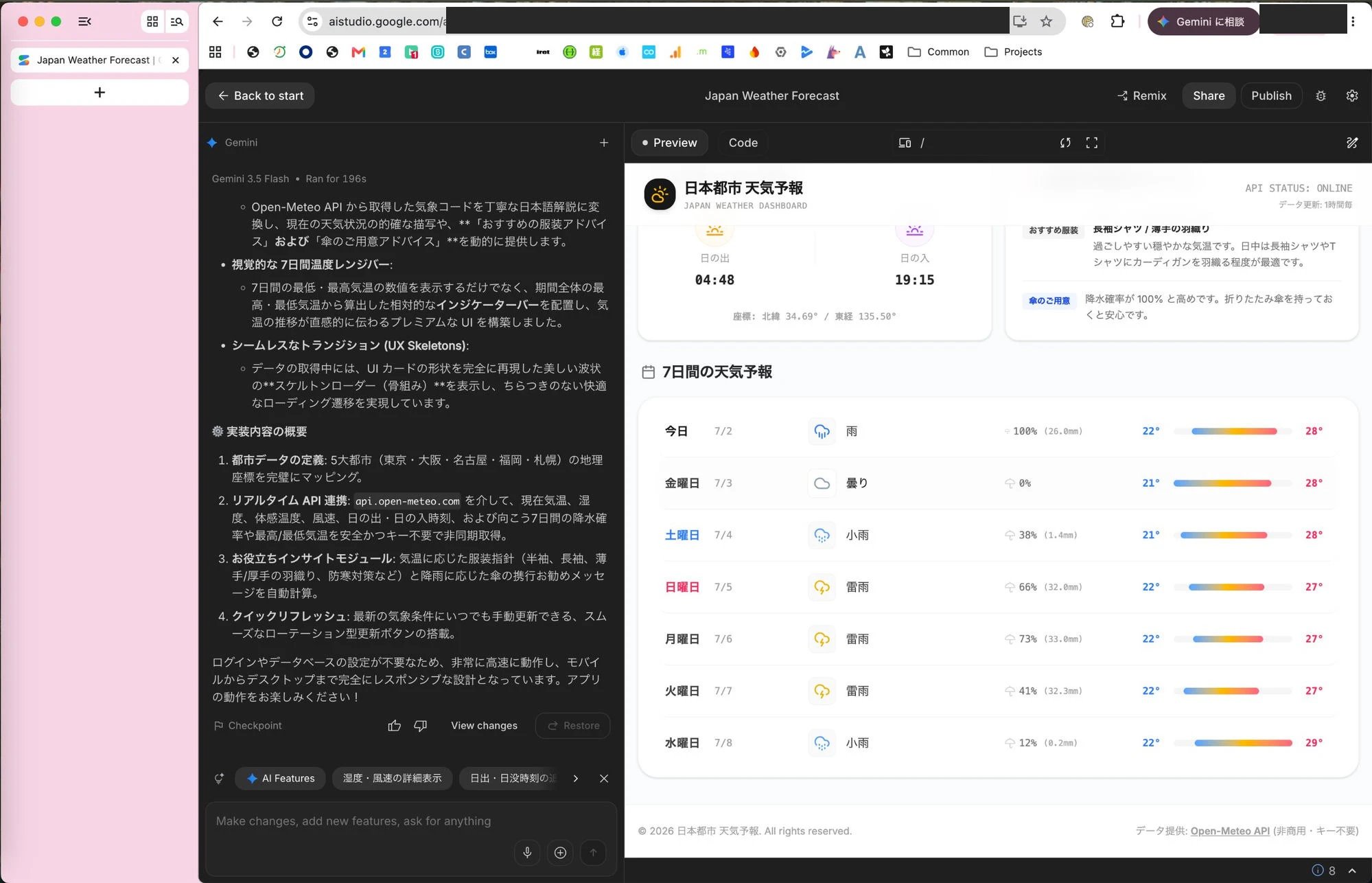1372x883 pixels.
Task: Select the Preview tab
Action: [669, 143]
